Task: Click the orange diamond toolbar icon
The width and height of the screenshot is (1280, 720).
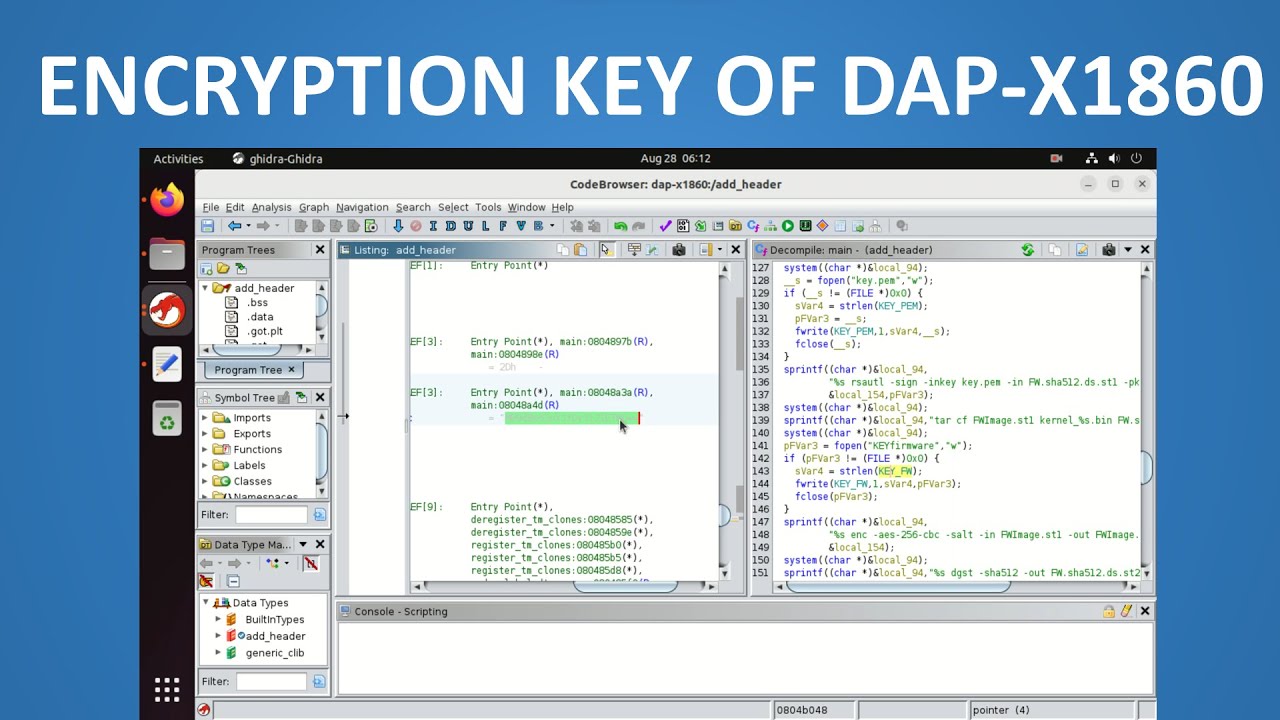Action: [x=822, y=226]
